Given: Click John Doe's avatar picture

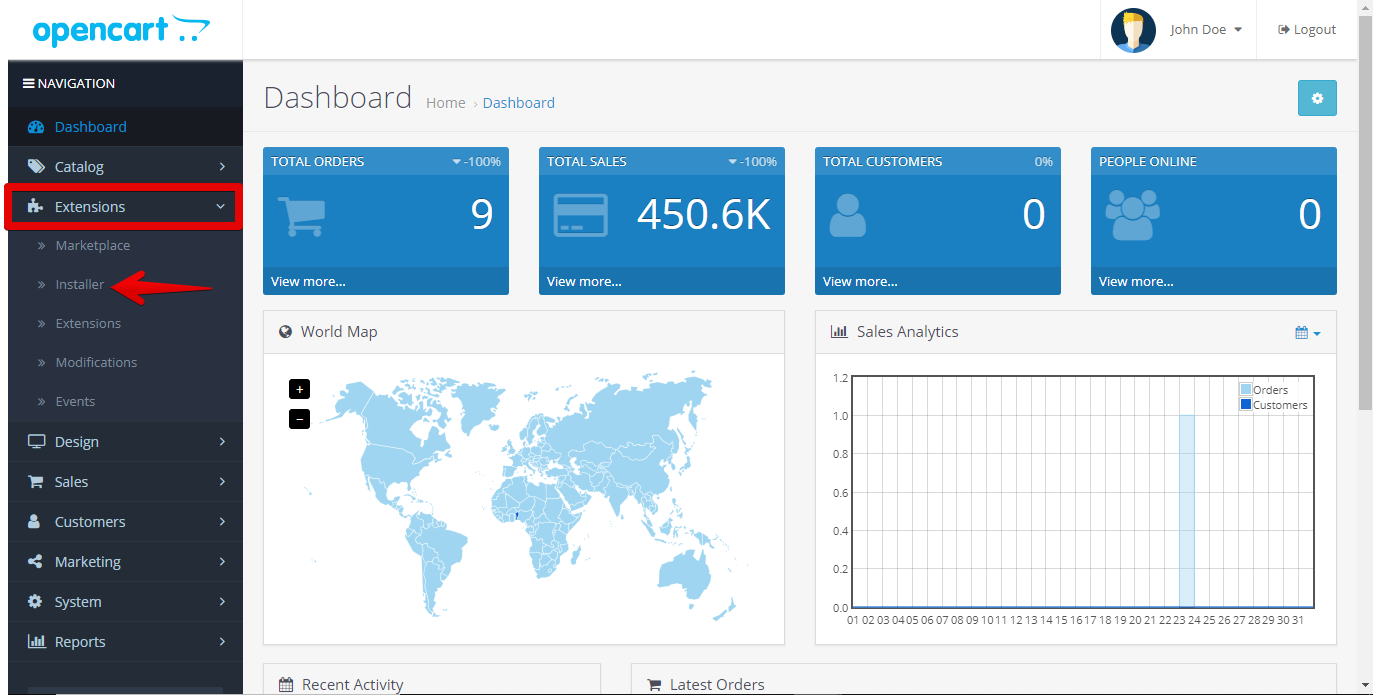Looking at the screenshot, I should (x=1133, y=30).
